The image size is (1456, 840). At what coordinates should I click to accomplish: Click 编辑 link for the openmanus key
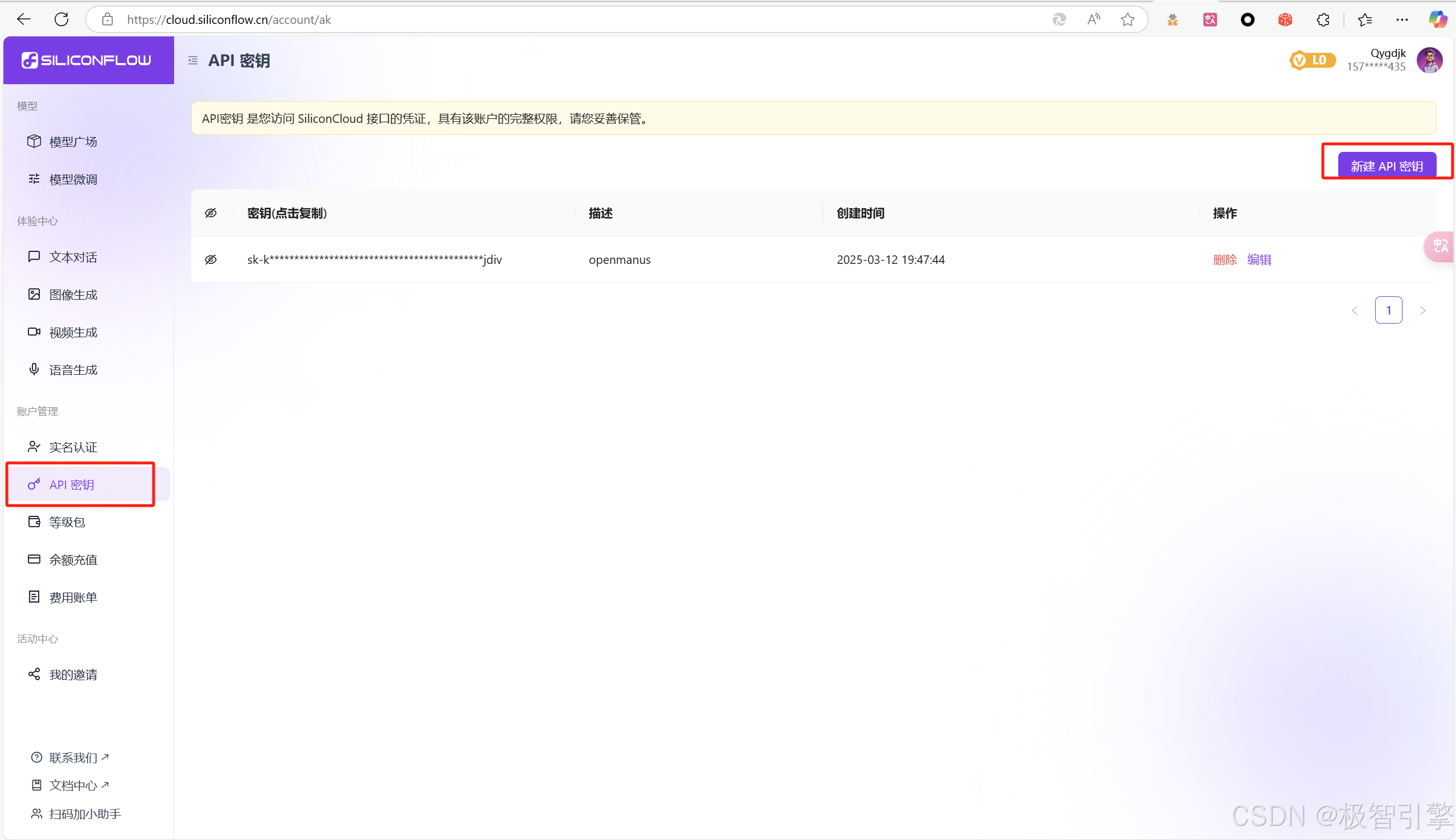tap(1259, 259)
